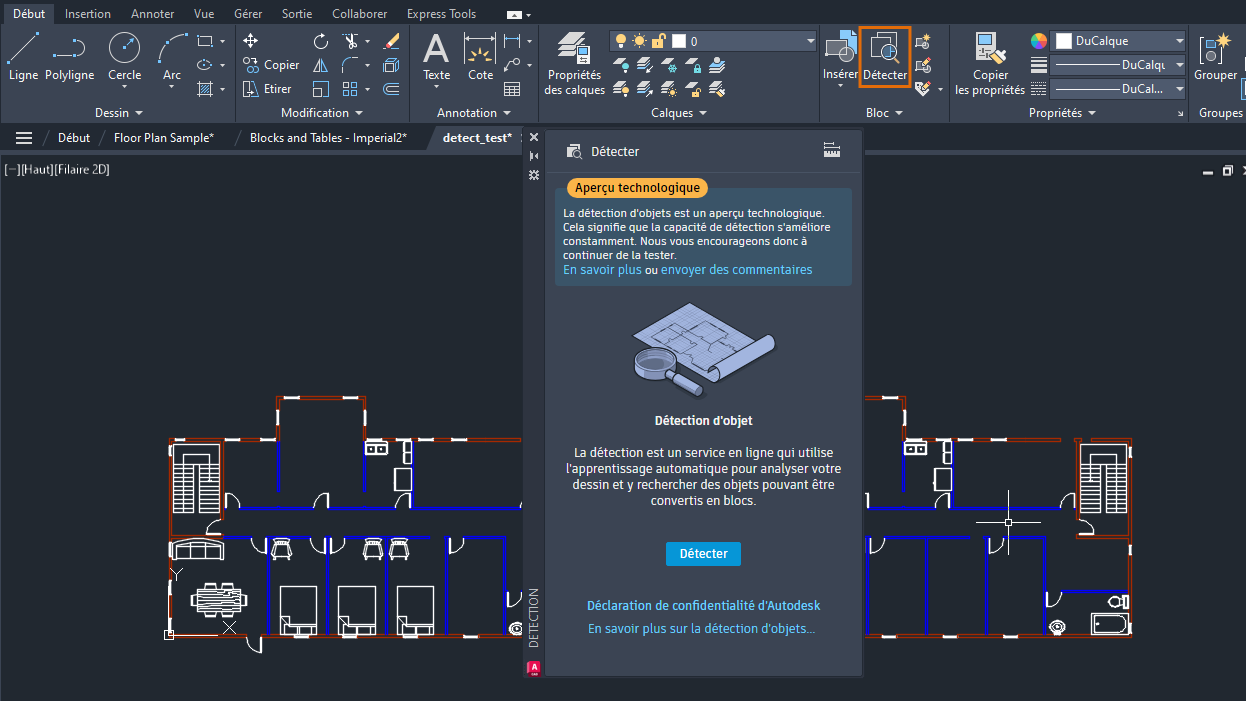Expand the Annotation panel
This screenshot has width=1246, height=701.
point(473,113)
